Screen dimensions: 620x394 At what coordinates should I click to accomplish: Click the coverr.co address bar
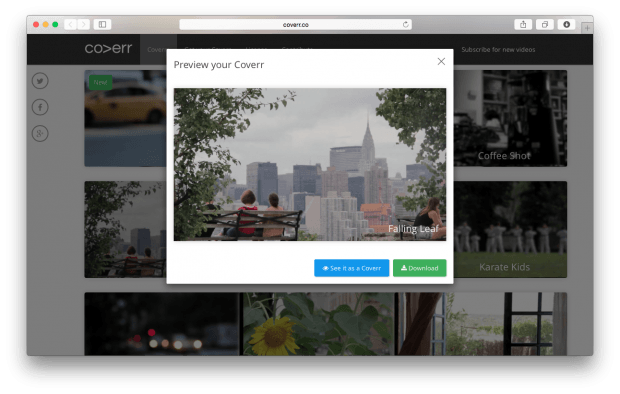pyautogui.click(x=295, y=25)
